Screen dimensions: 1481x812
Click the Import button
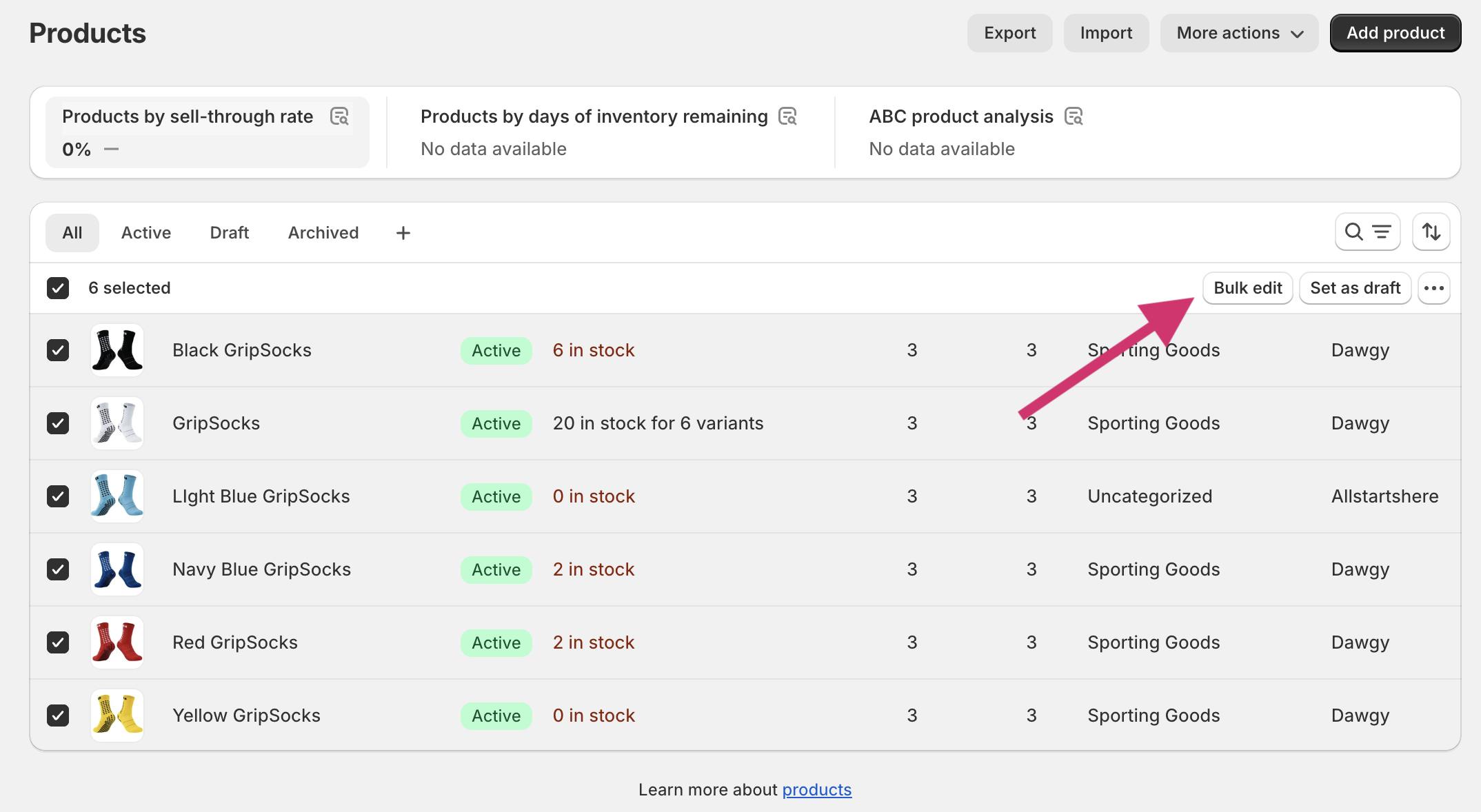(1107, 33)
